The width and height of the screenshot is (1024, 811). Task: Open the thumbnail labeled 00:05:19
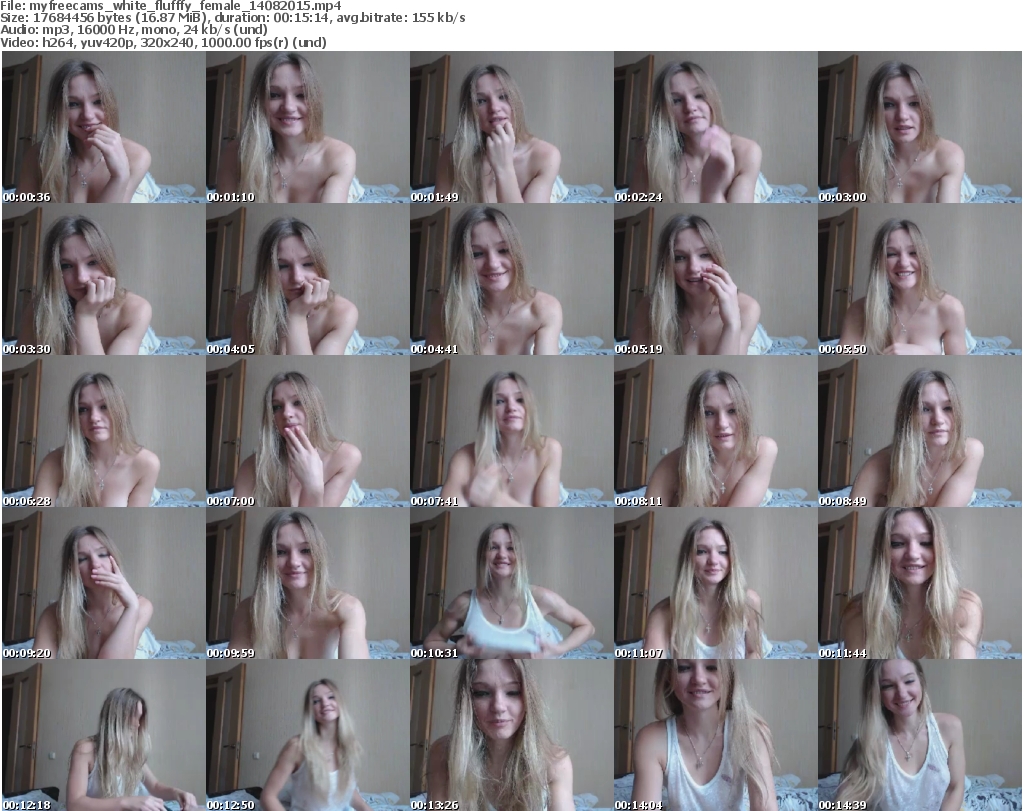coord(715,279)
